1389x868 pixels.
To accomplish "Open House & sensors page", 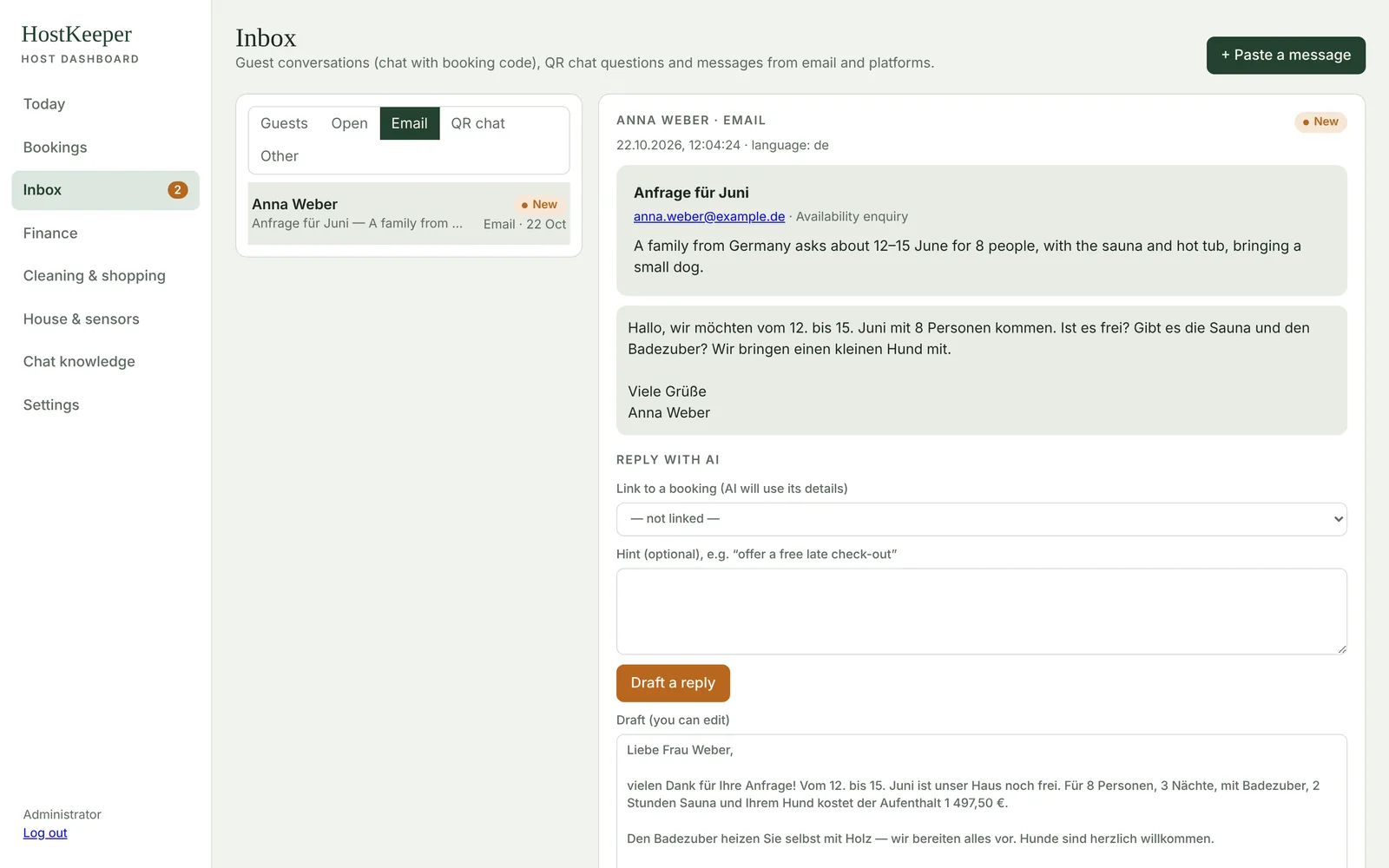I will [x=81, y=319].
